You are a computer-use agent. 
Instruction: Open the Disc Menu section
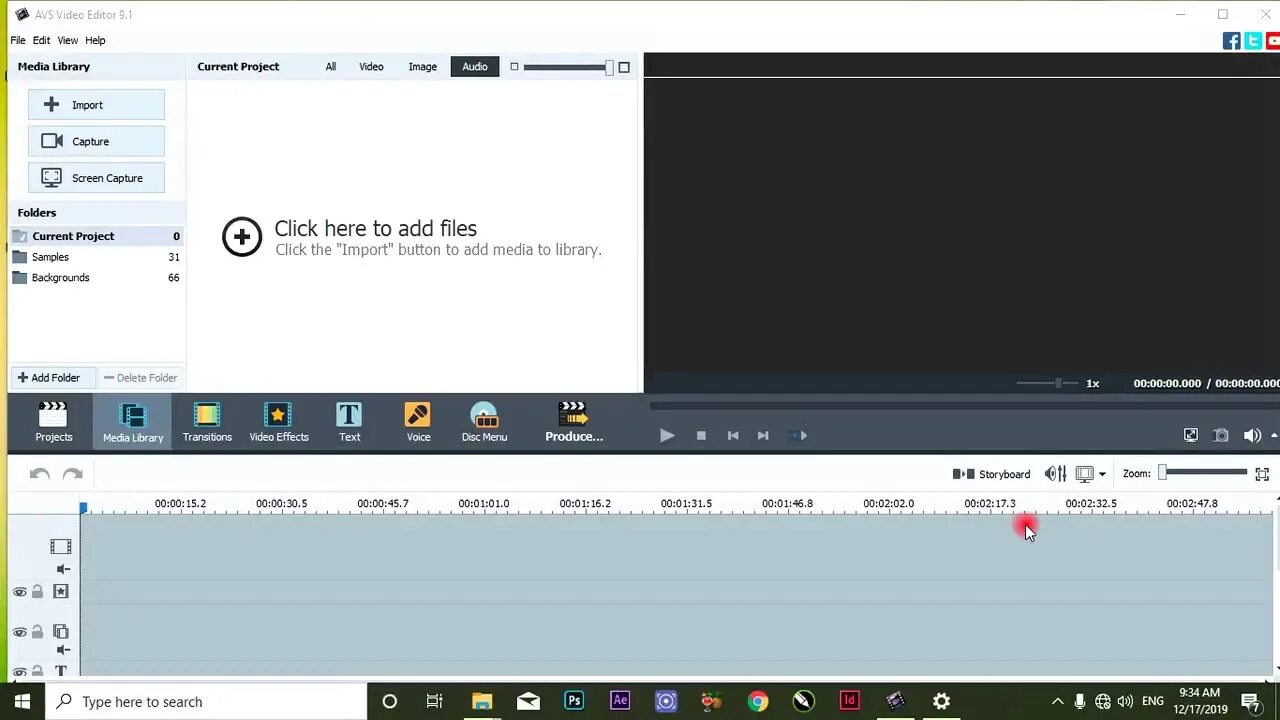point(484,422)
